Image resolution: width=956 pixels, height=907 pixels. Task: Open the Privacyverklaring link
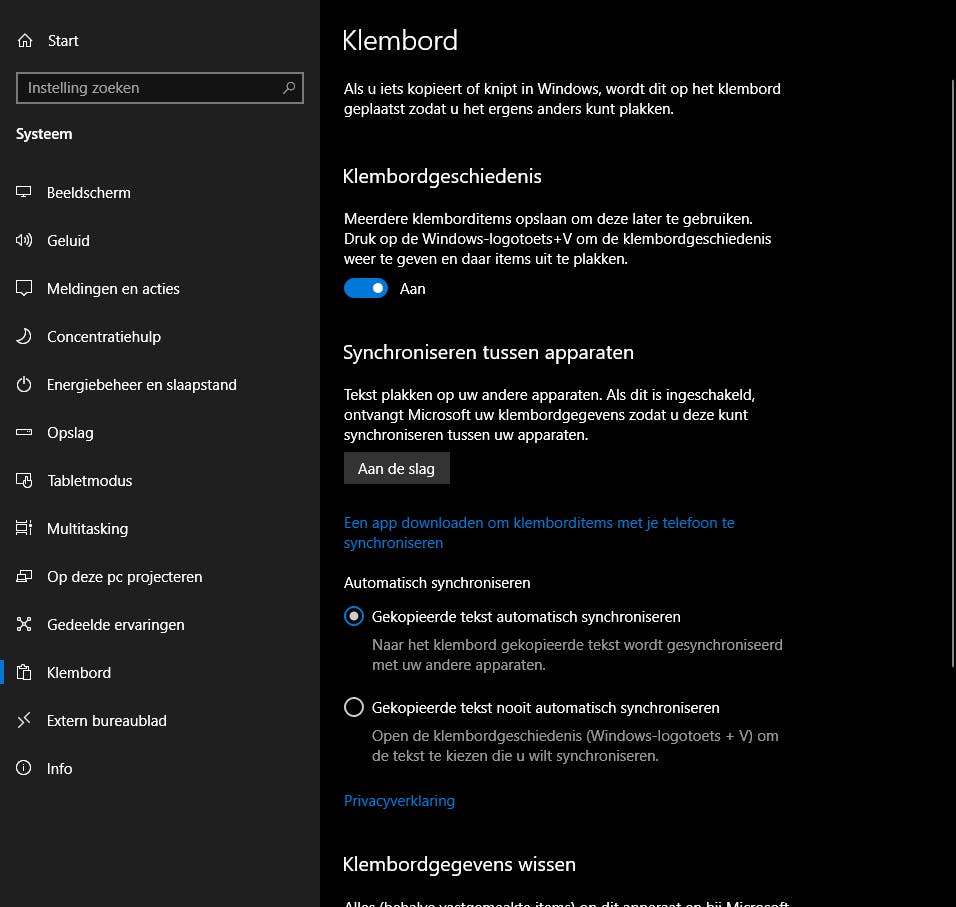click(x=399, y=801)
